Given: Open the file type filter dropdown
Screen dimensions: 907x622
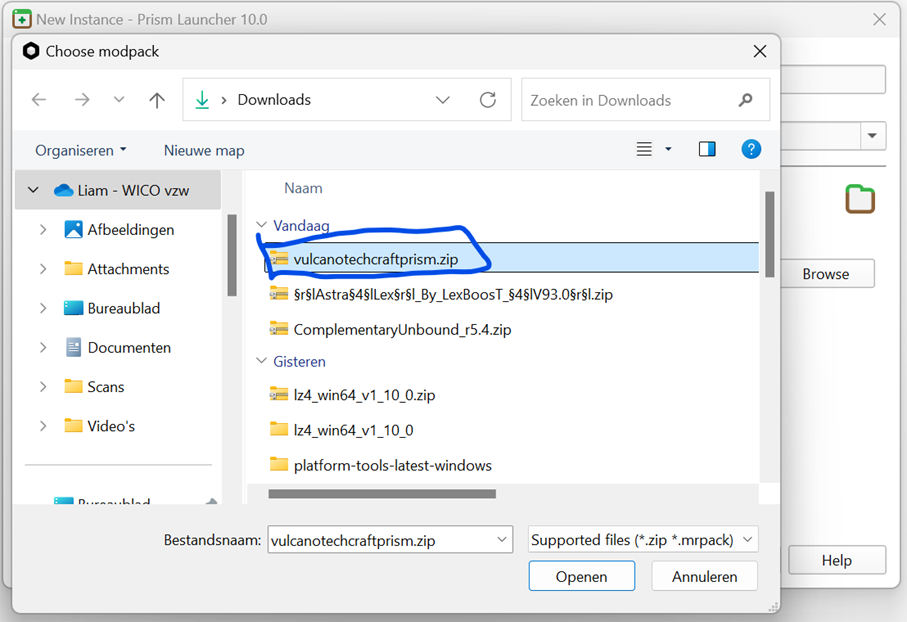Looking at the screenshot, I should [643, 540].
